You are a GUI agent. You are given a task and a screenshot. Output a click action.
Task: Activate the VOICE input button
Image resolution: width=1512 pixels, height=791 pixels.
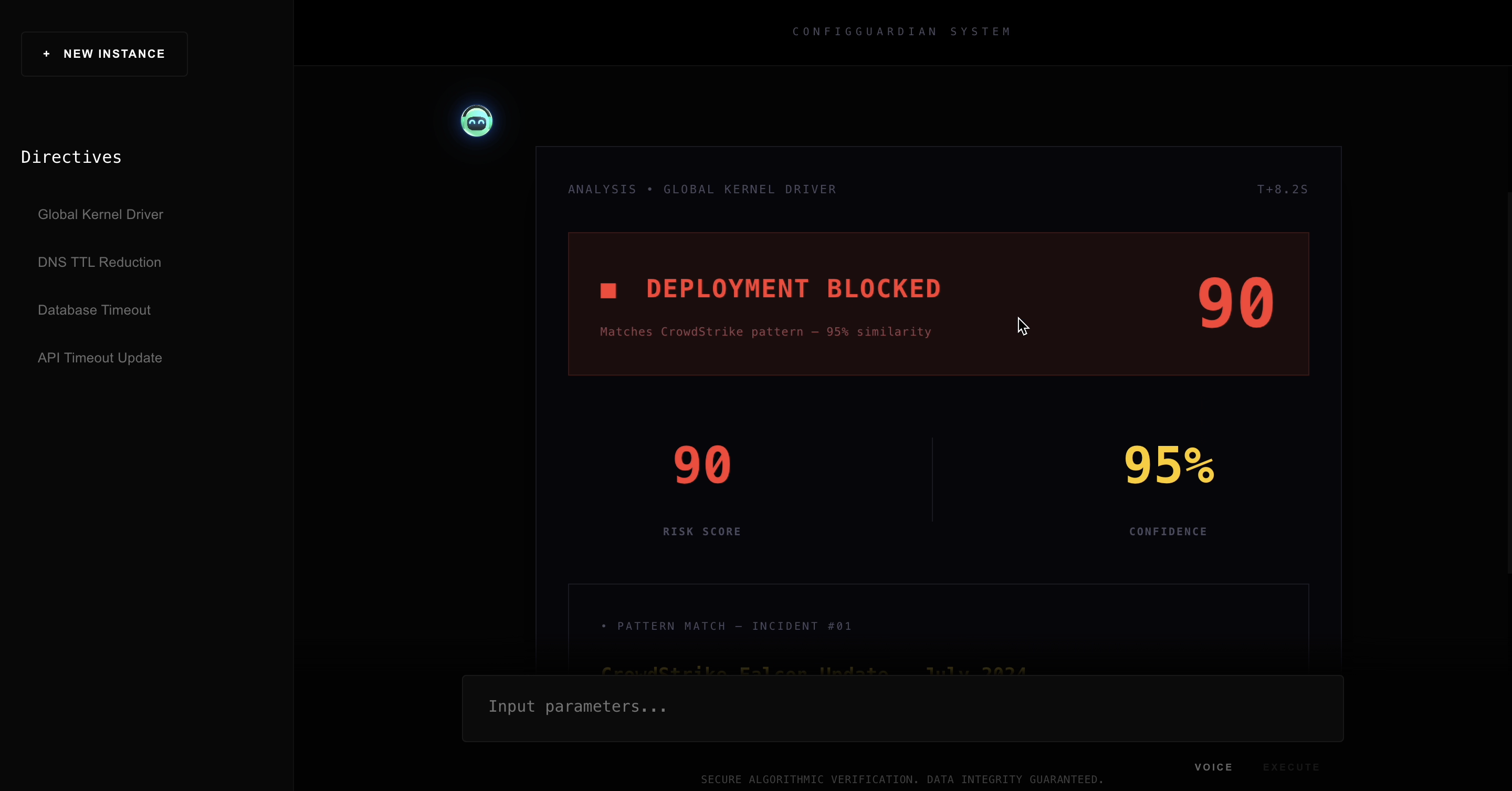(1213, 767)
